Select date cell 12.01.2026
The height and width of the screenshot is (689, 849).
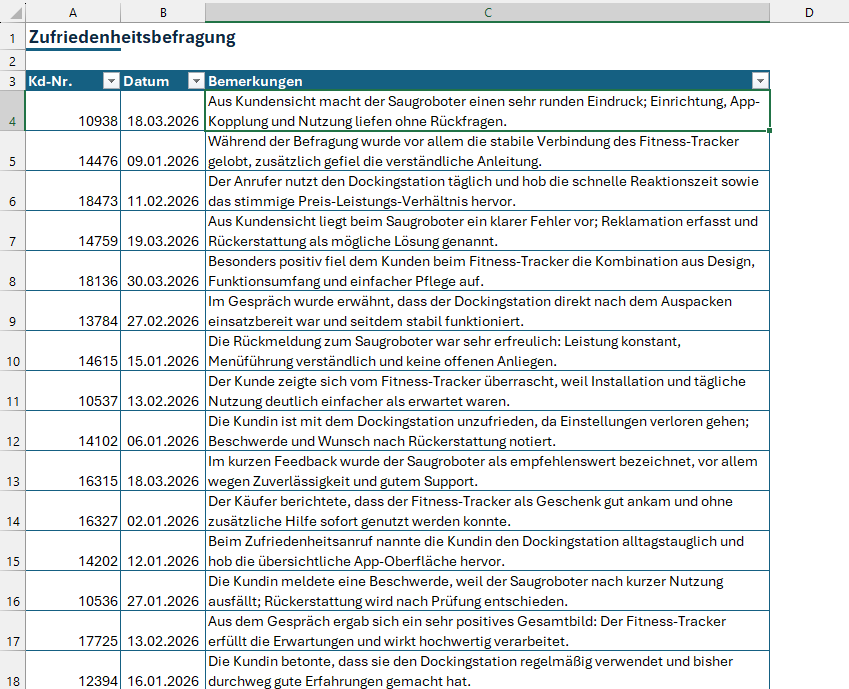[x=163, y=551]
